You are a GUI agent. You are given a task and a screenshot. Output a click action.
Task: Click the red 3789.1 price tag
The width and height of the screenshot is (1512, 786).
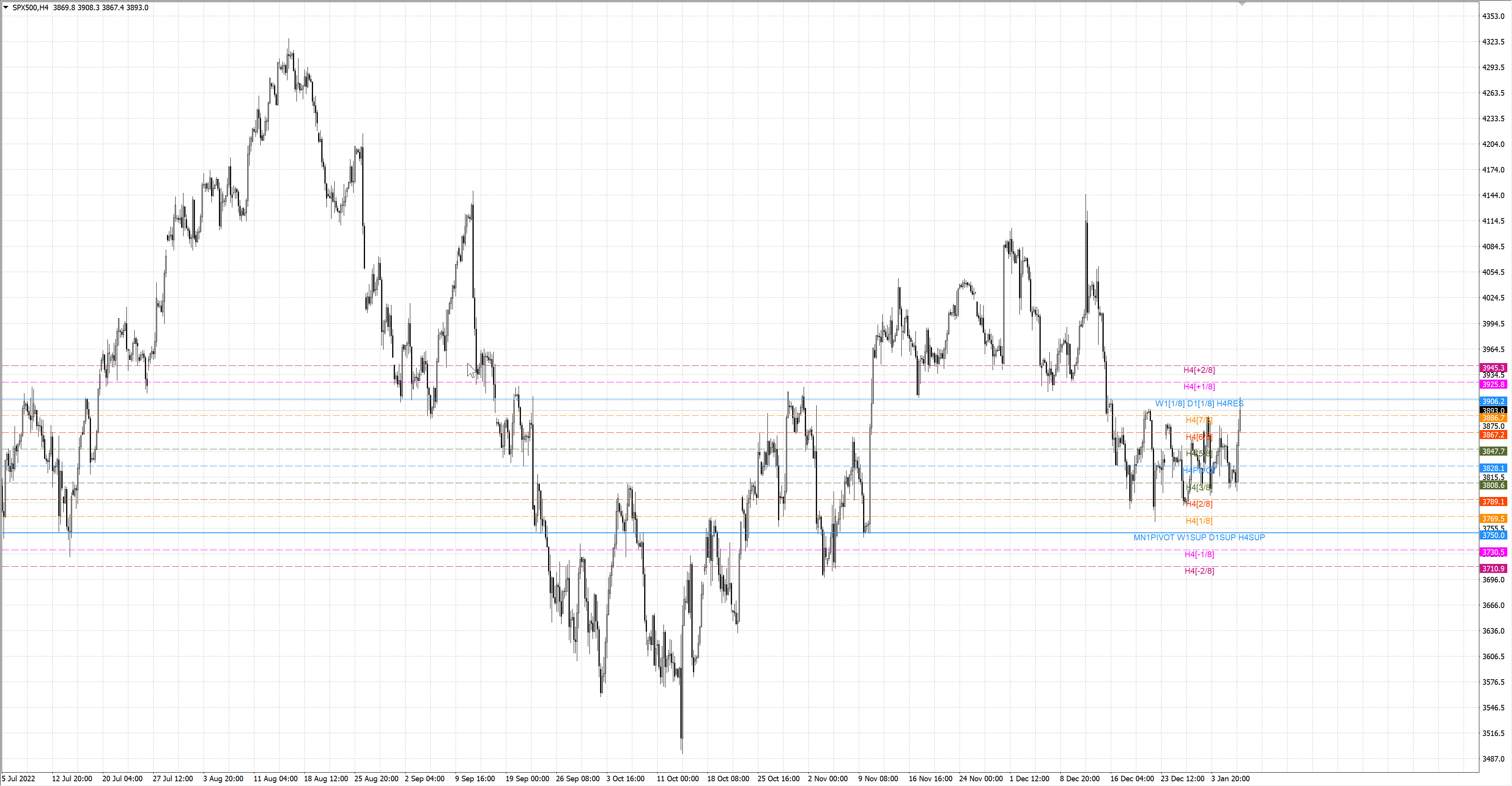click(x=1493, y=502)
